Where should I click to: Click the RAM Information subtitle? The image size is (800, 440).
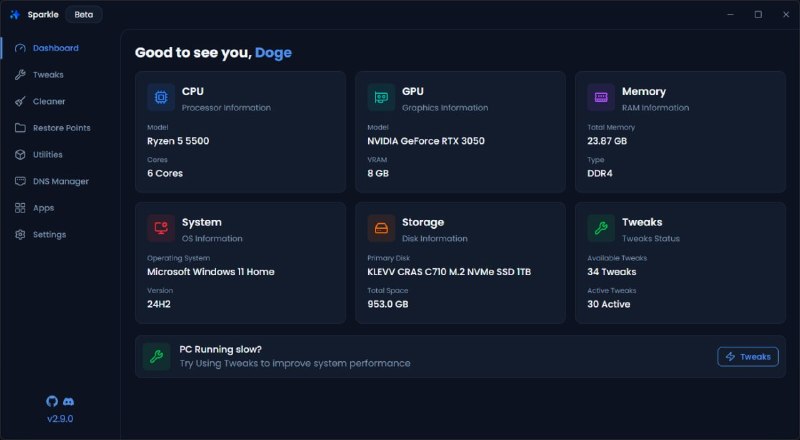coord(656,108)
